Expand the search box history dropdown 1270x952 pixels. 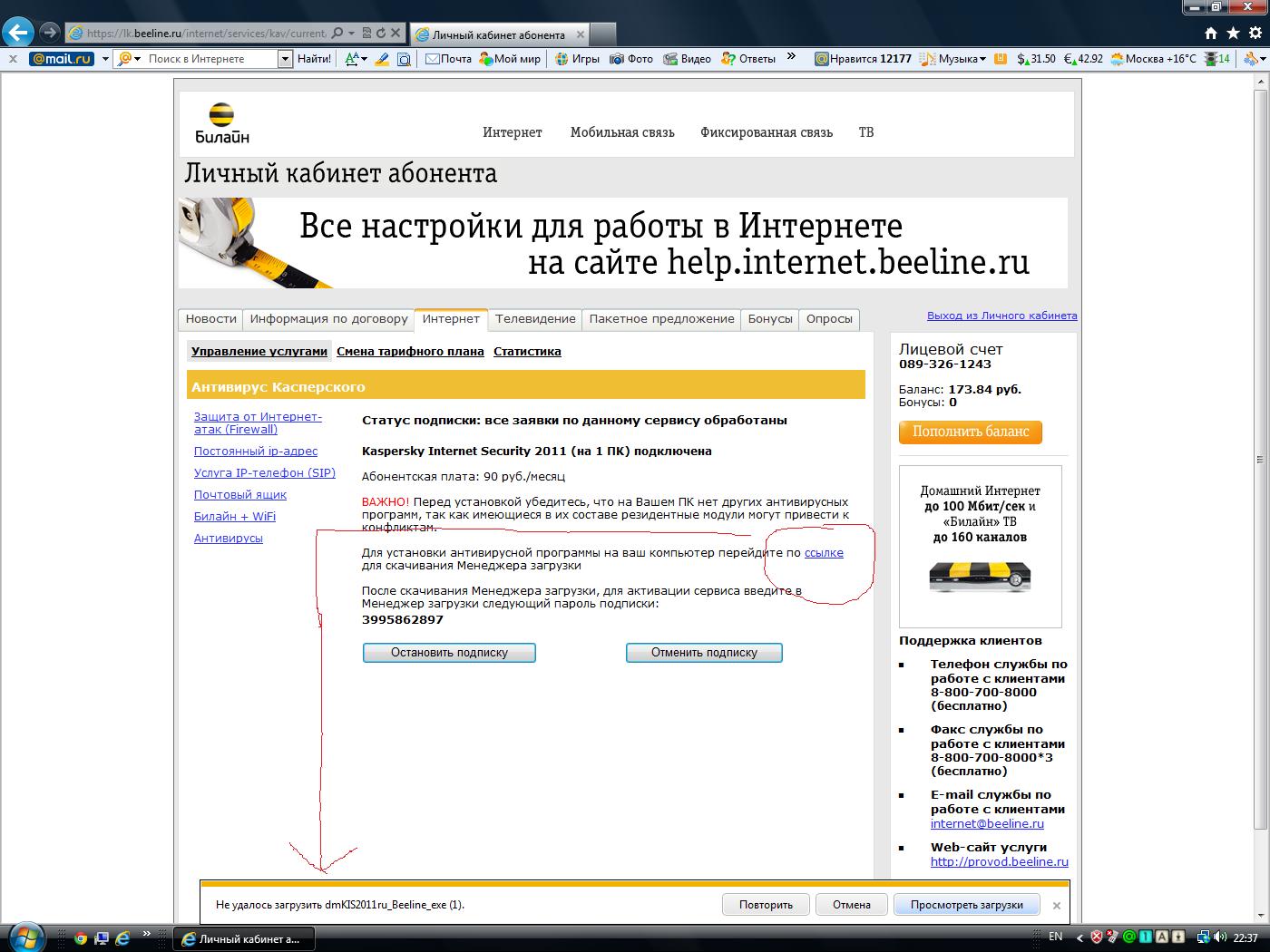tap(285, 59)
